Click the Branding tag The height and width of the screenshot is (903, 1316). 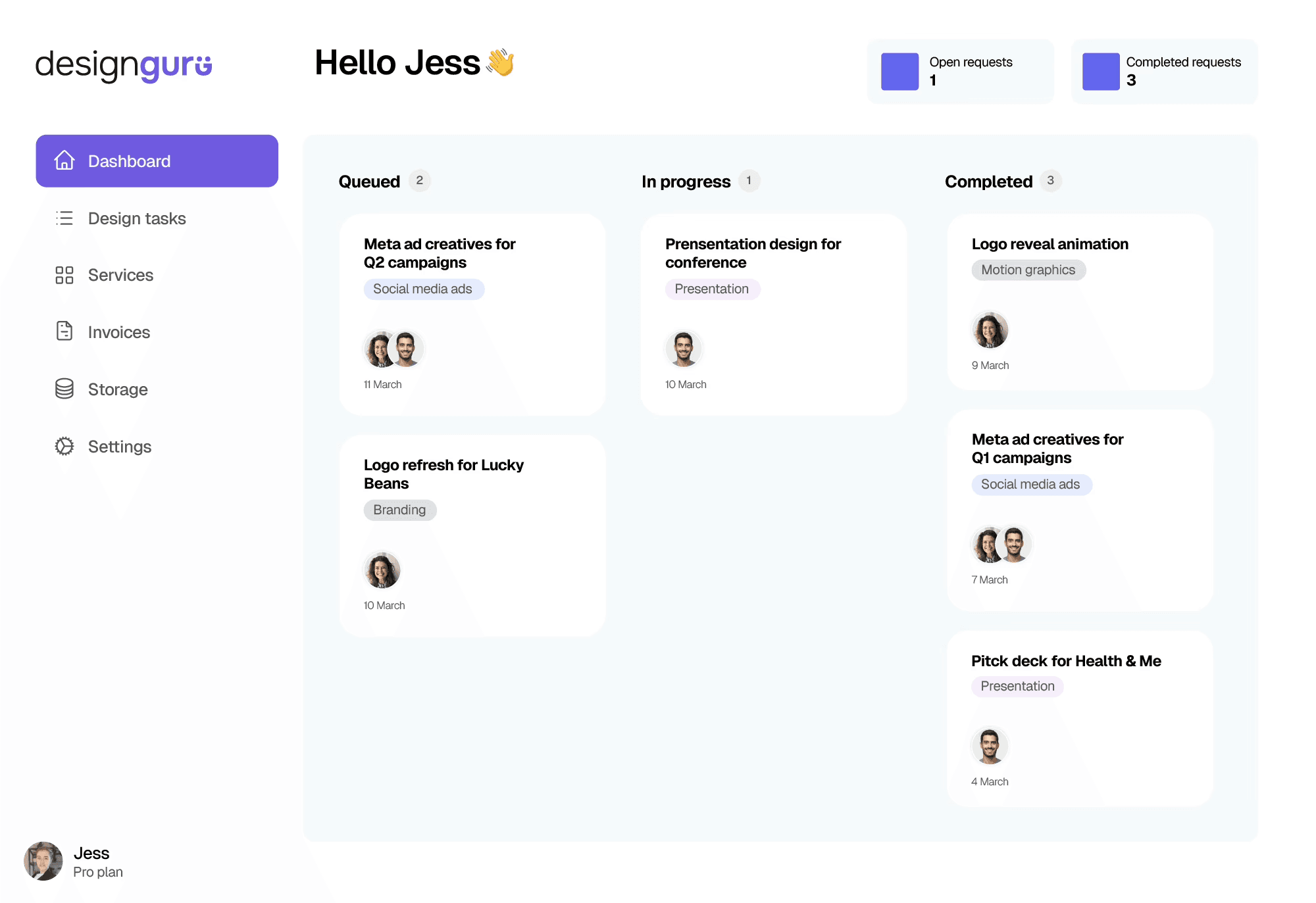[399, 510]
